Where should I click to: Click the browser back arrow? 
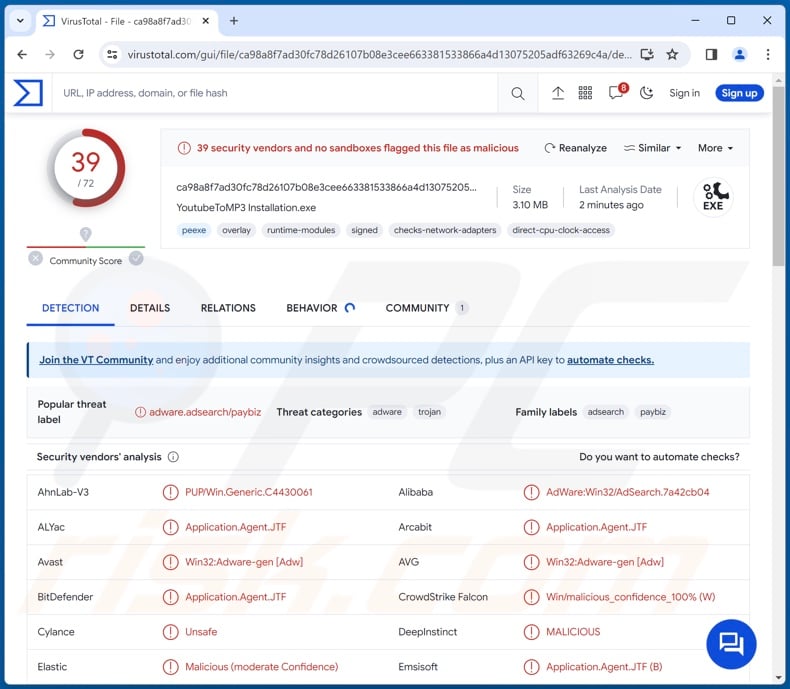[22, 54]
